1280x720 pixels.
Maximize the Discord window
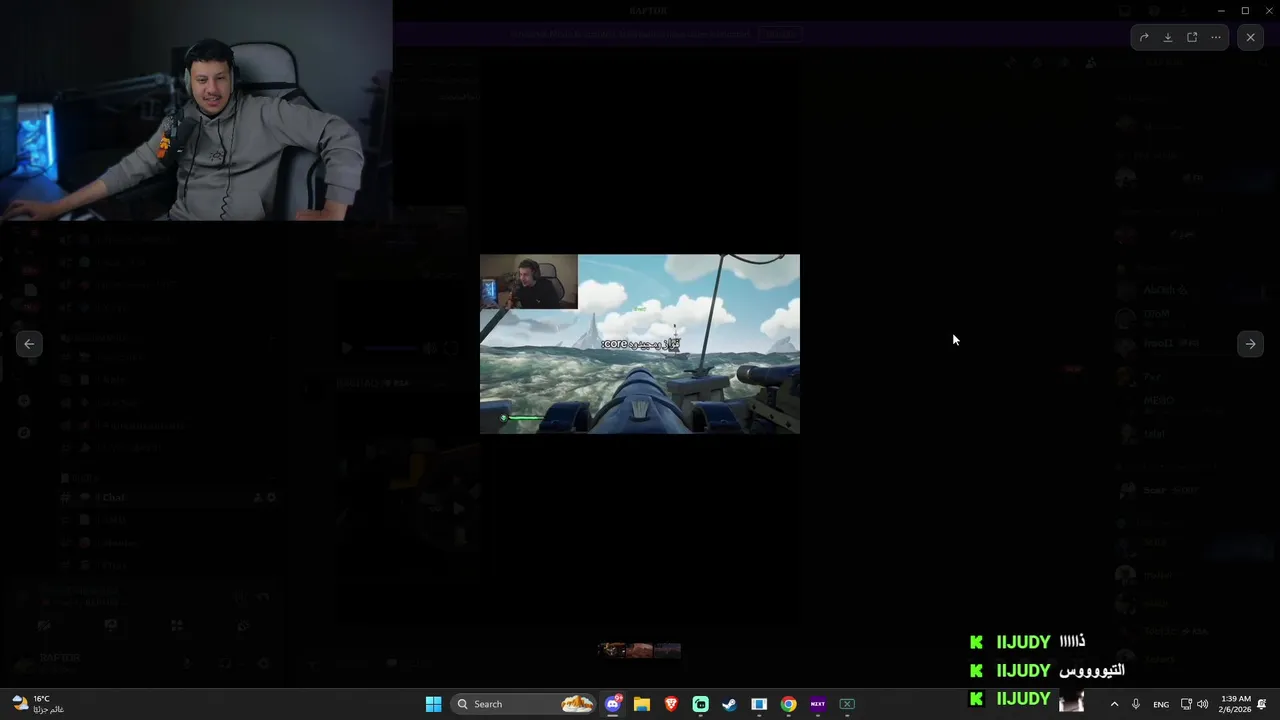[x=1245, y=10]
